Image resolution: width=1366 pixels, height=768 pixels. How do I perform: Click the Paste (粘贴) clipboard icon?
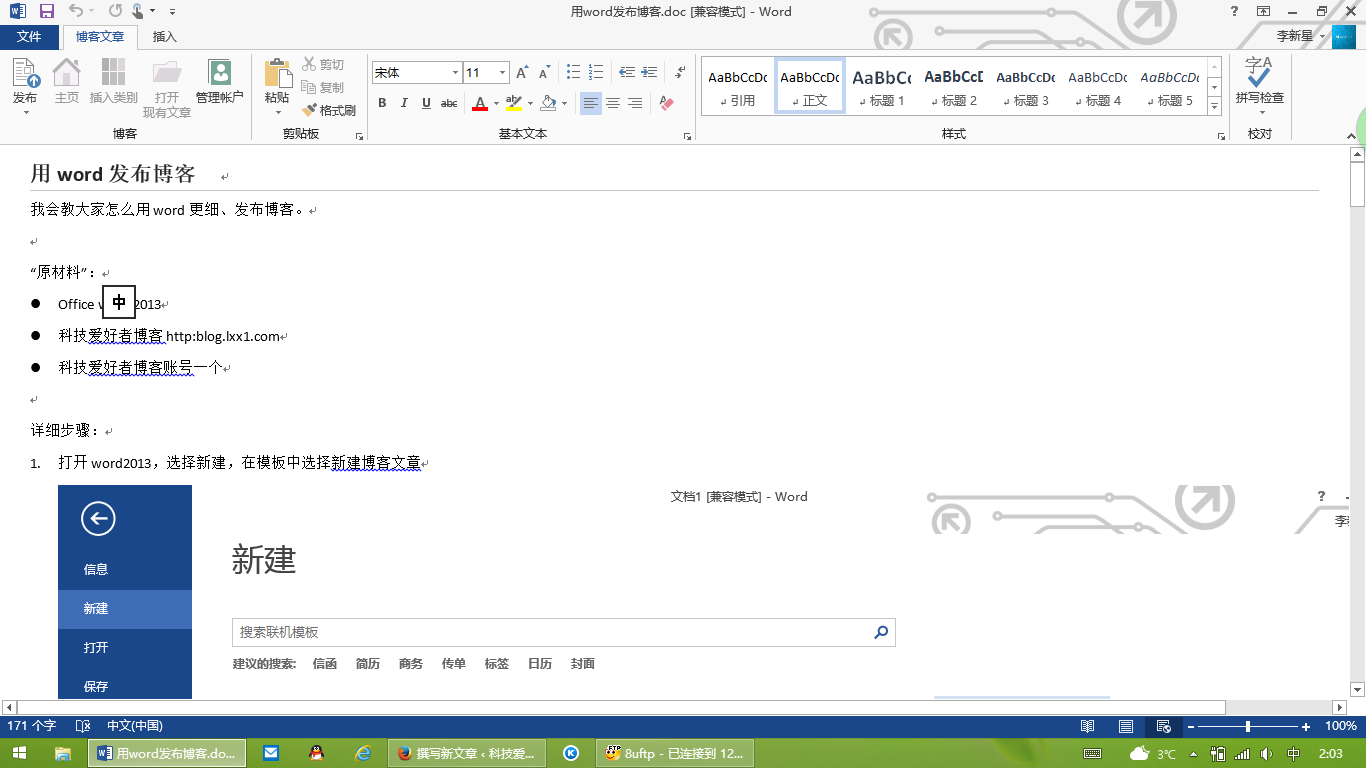tap(277, 84)
